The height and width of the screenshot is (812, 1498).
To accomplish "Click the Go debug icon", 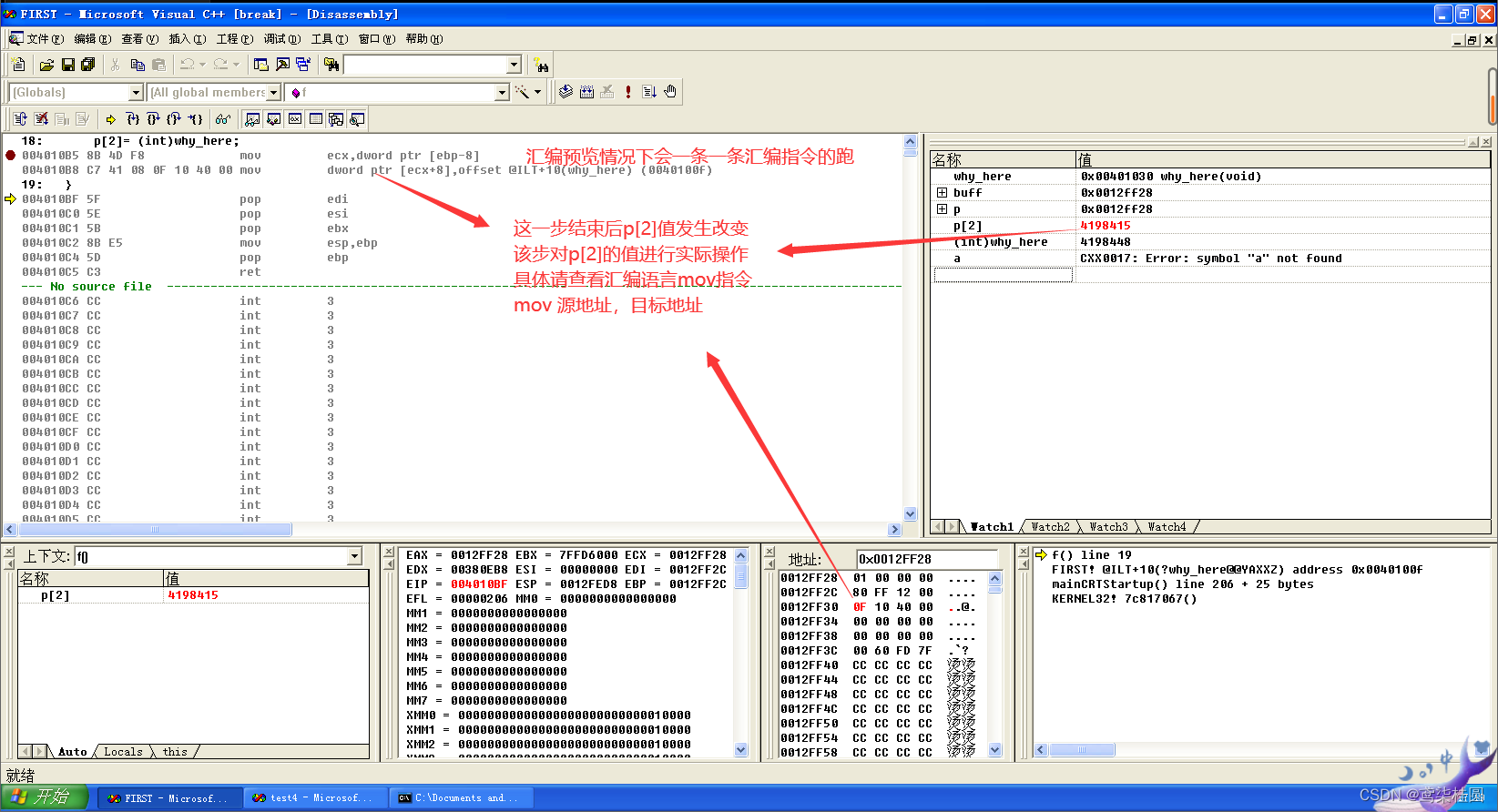I will pos(649,92).
